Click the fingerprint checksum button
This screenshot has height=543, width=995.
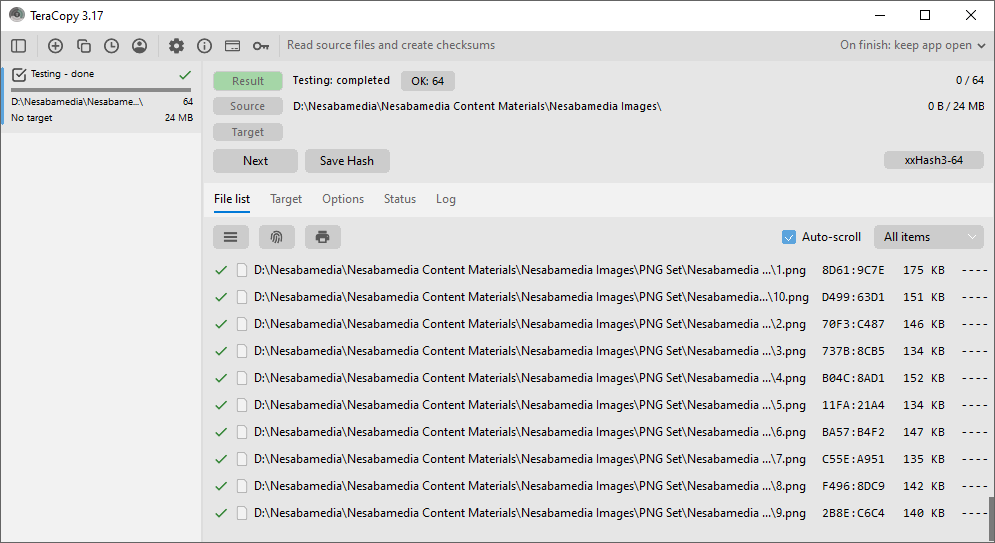tap(277, 237)
